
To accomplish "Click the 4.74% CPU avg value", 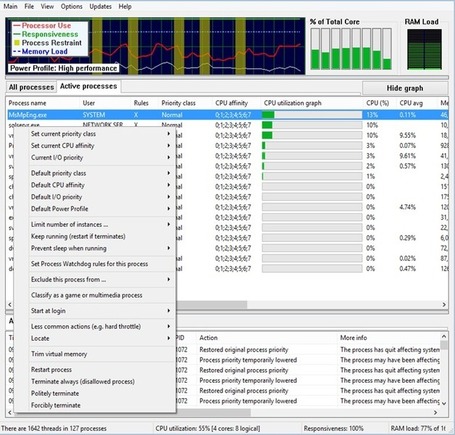I will [x=407, y=207].
